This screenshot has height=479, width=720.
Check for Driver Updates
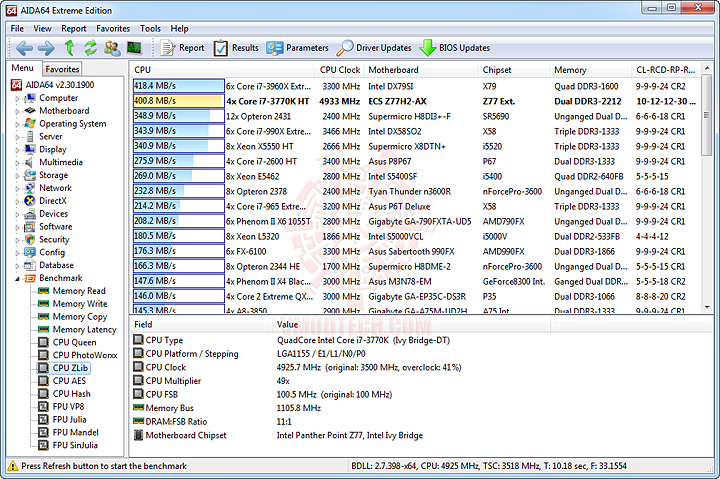pos(374,48)
